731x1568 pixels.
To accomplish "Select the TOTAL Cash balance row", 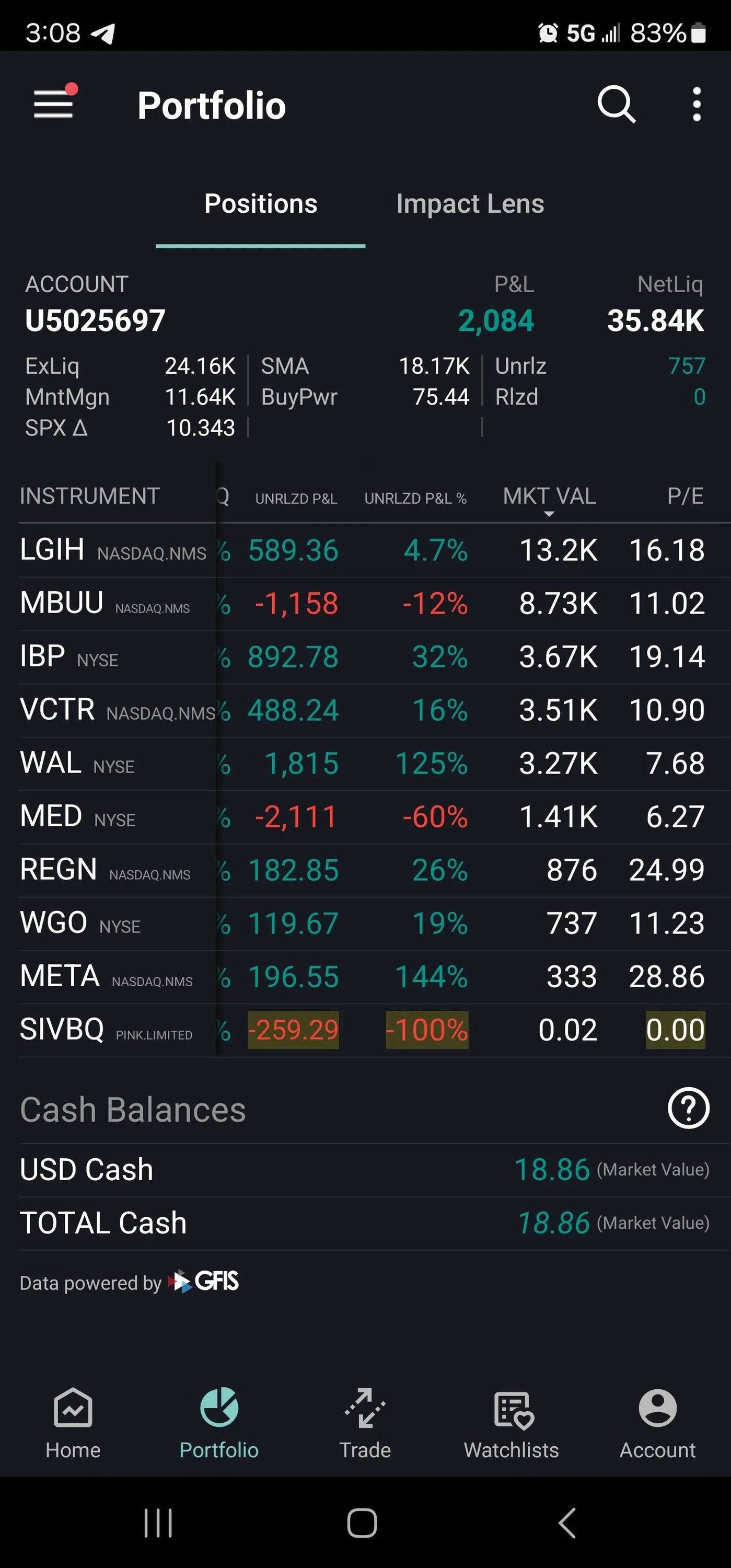I will pyautogui.click(x=365, y=1223).
